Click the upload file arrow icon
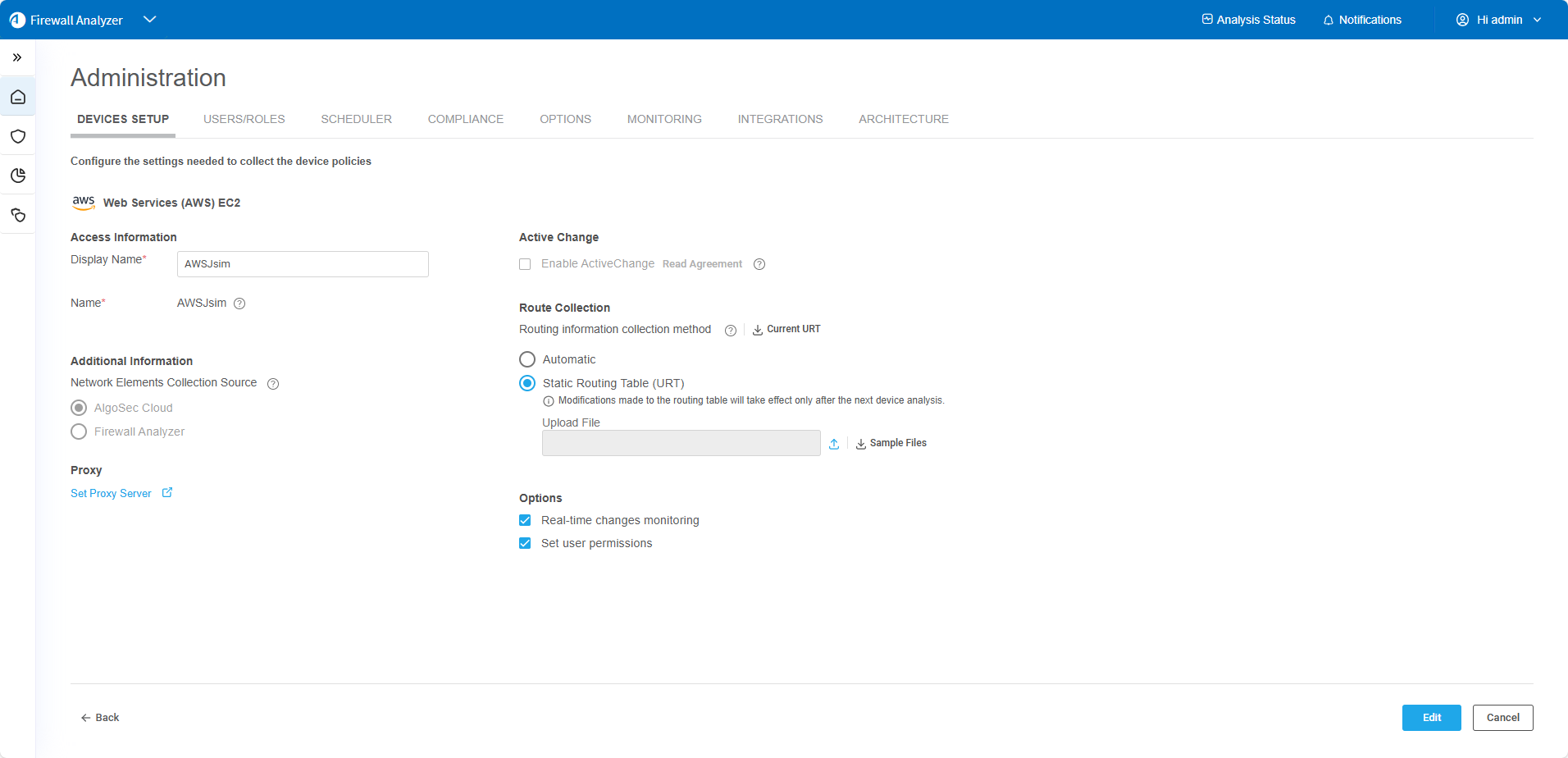This screenshot has width=1568, height=758. pos(834,444)
